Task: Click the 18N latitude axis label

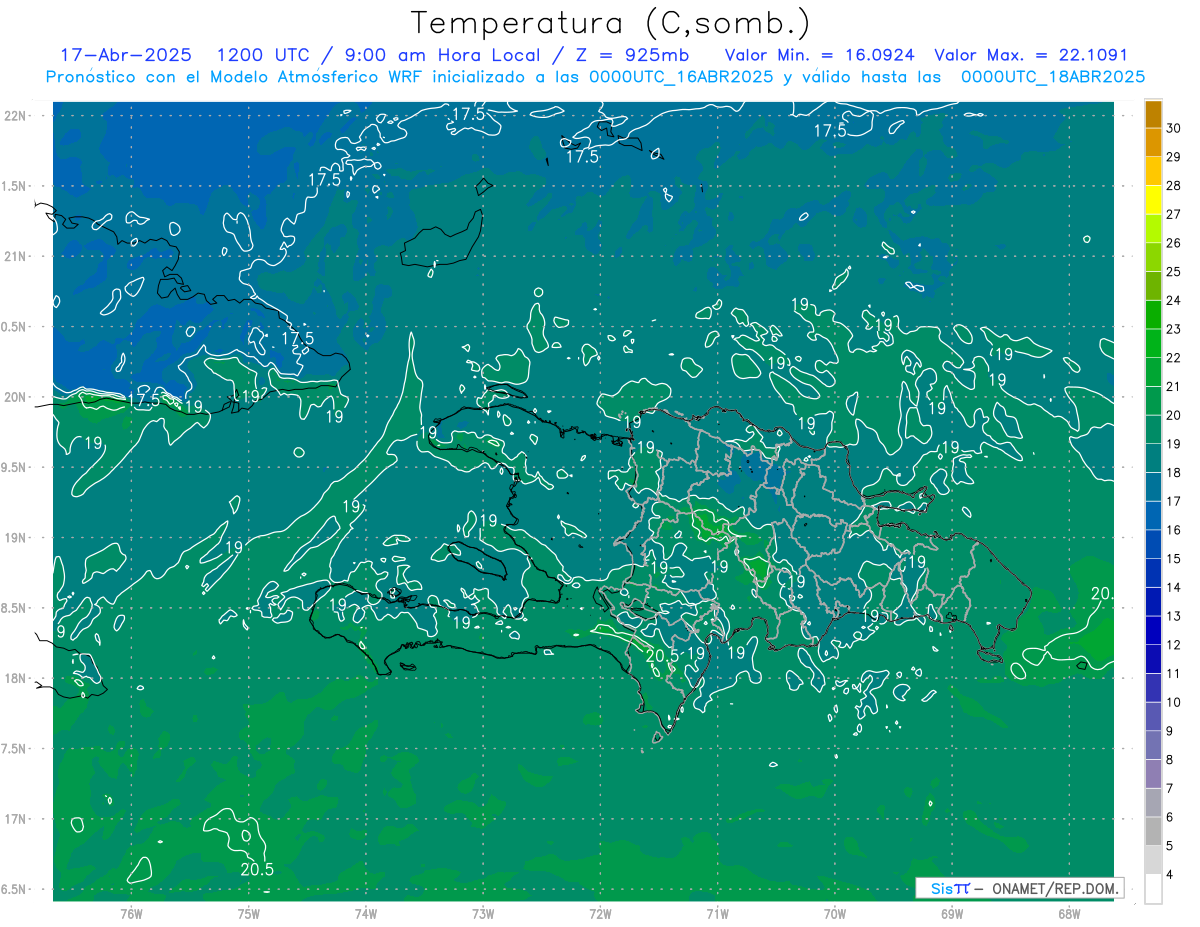Action: [16, 678]
